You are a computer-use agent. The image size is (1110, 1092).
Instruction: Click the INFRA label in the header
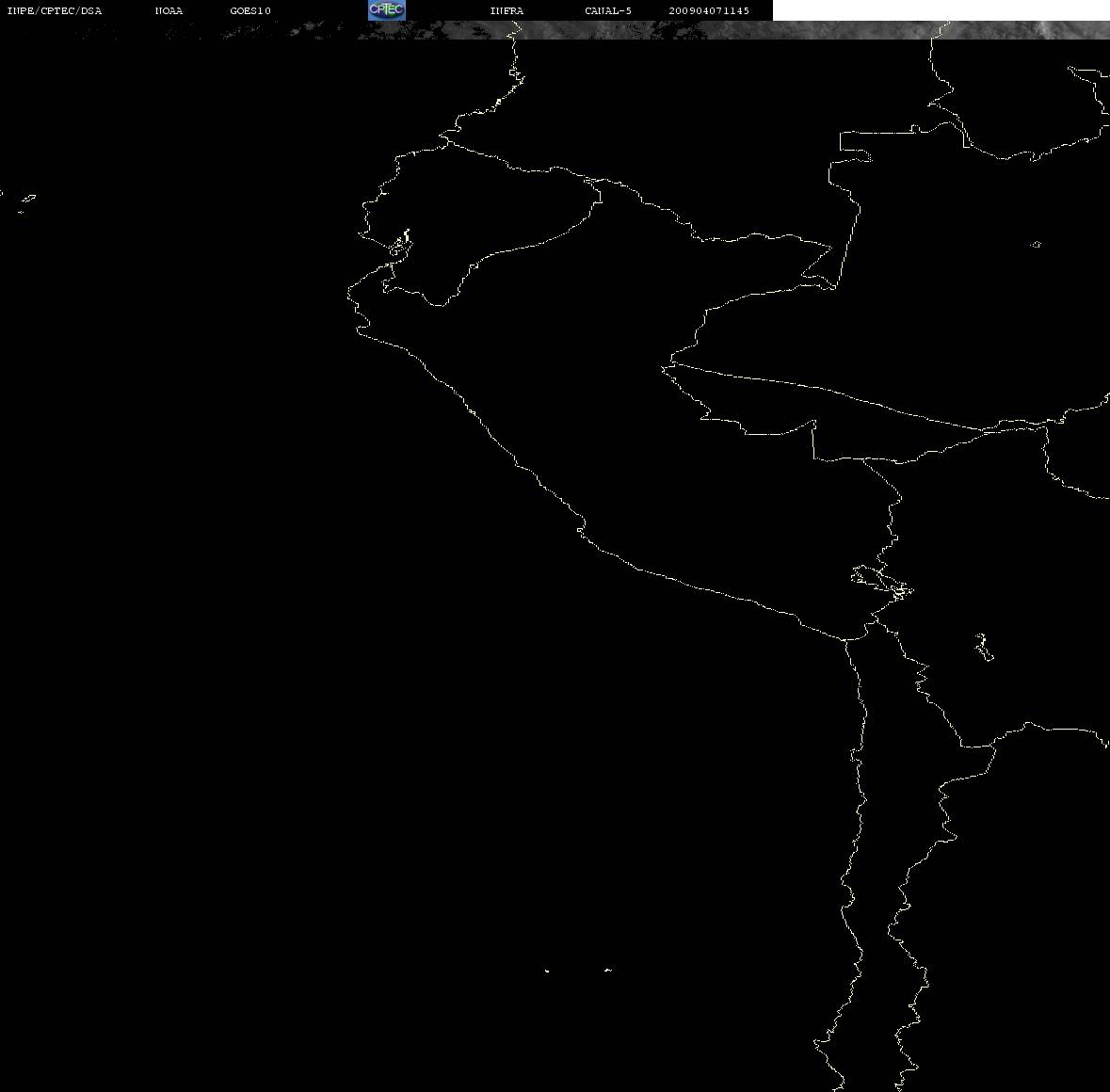tap(507, 10)
